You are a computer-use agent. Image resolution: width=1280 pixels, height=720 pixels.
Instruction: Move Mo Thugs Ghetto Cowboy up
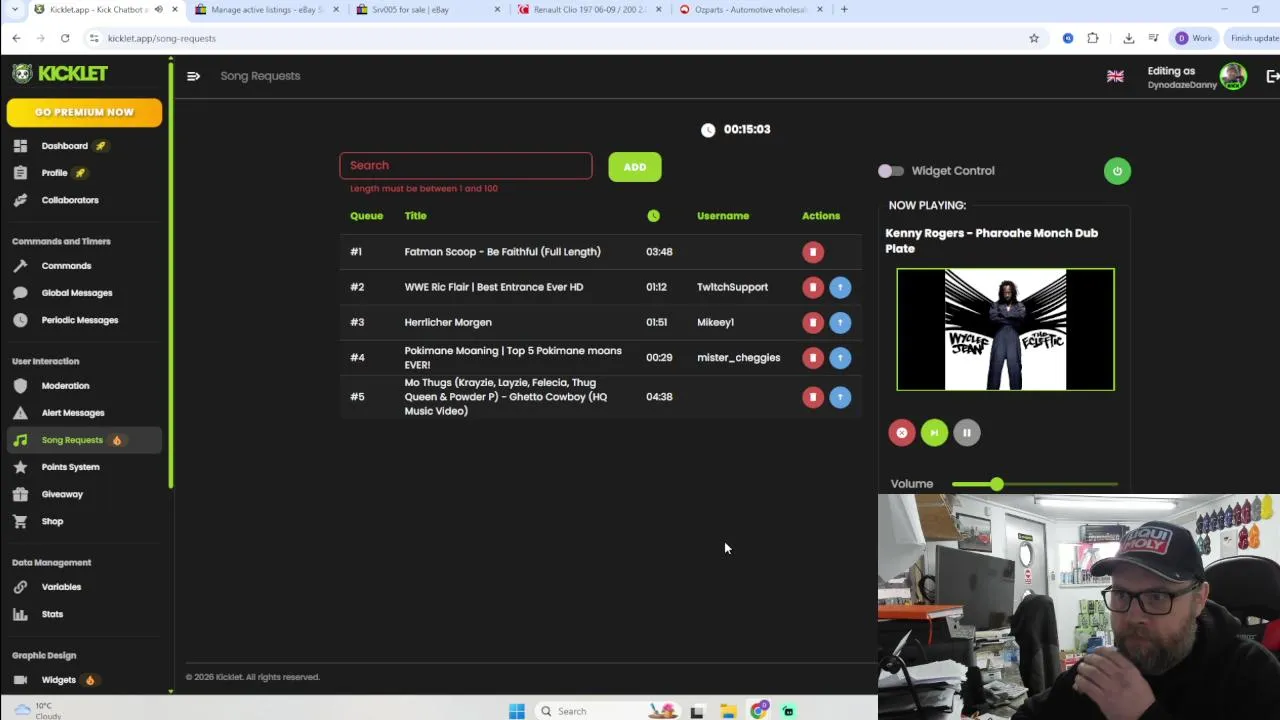pyautogui.click(x=840, y=397)
